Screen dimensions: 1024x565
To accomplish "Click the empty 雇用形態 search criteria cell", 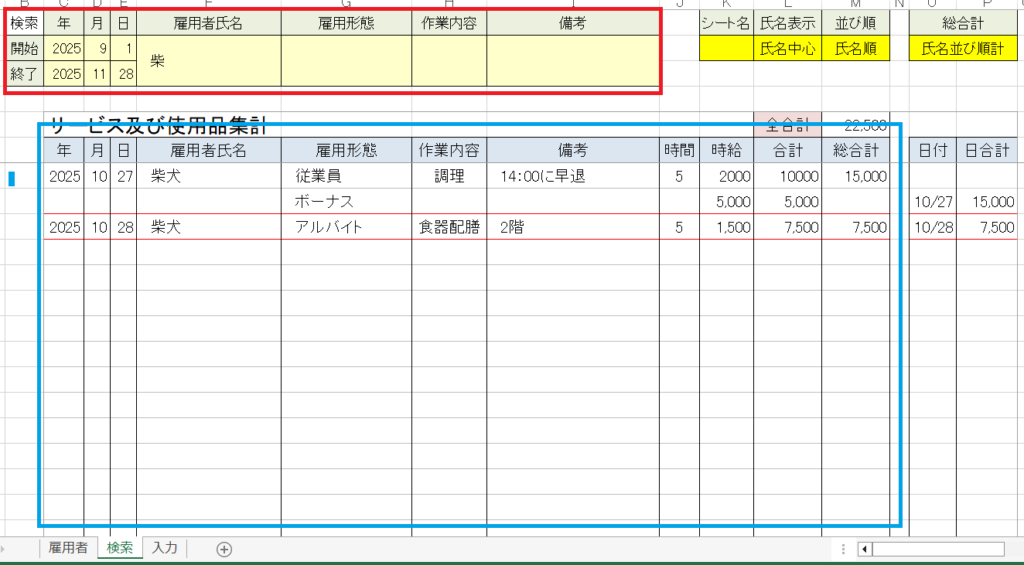I will pos(346,61).
